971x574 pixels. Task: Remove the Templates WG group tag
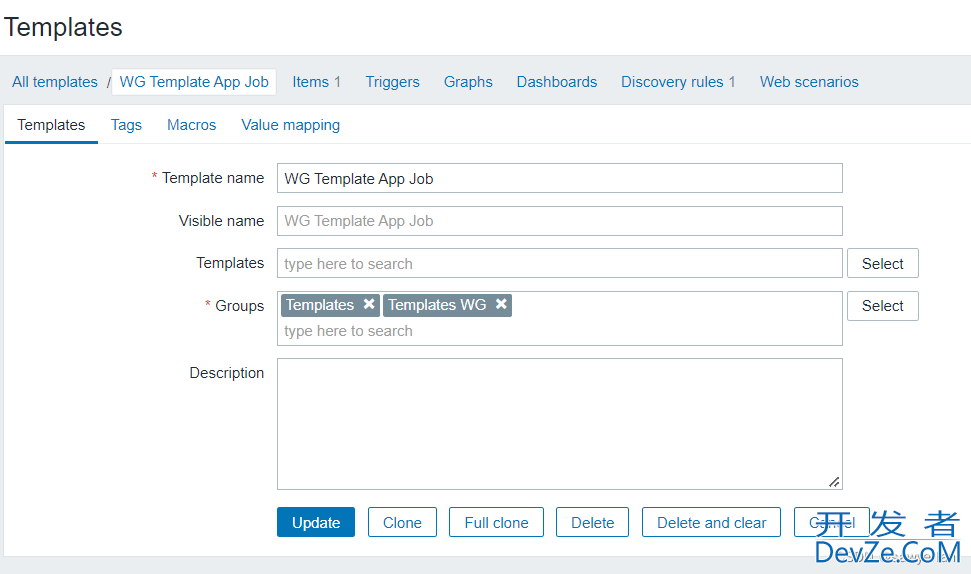pos(501,304)
